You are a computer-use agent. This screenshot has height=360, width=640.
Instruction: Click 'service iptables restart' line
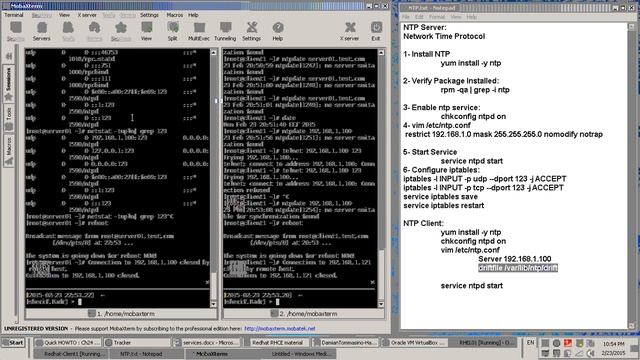pyautogui.click(x=444, y=205)
